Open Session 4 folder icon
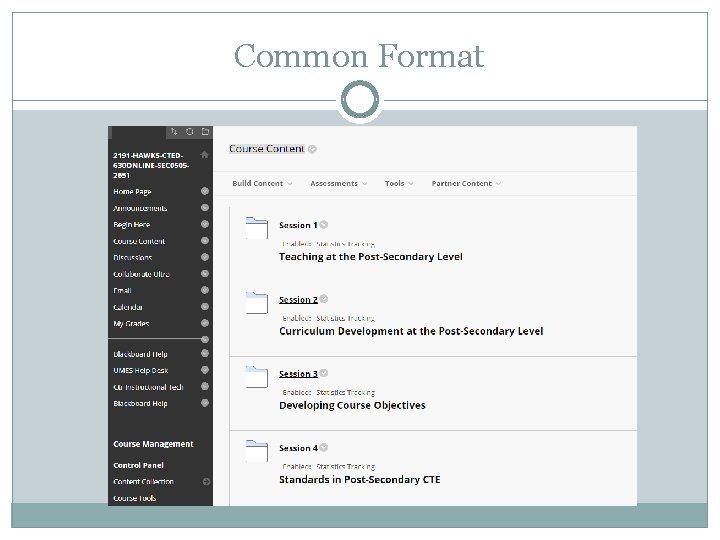 [257, 451]
